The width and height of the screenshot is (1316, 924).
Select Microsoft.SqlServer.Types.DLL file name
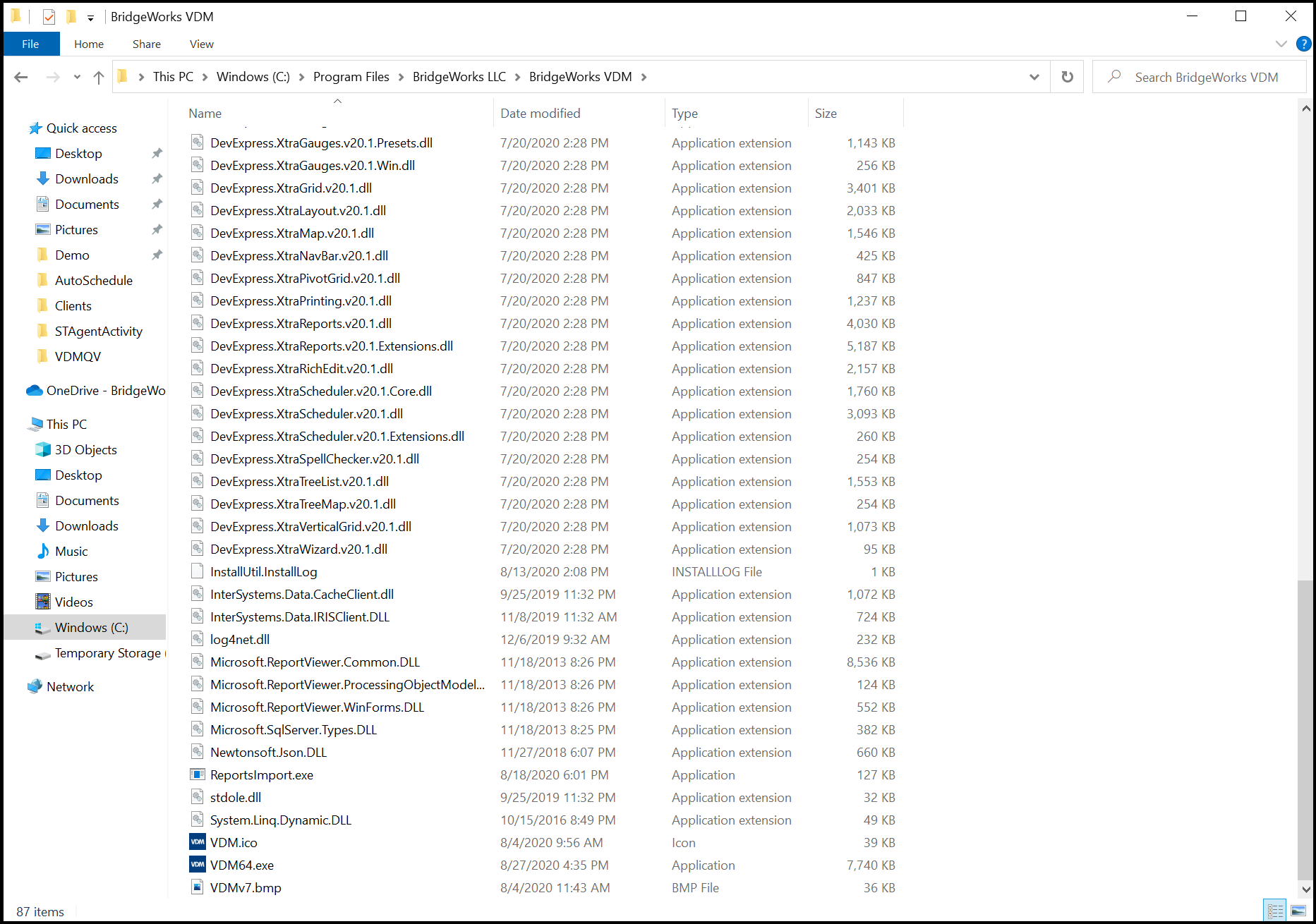294,730
